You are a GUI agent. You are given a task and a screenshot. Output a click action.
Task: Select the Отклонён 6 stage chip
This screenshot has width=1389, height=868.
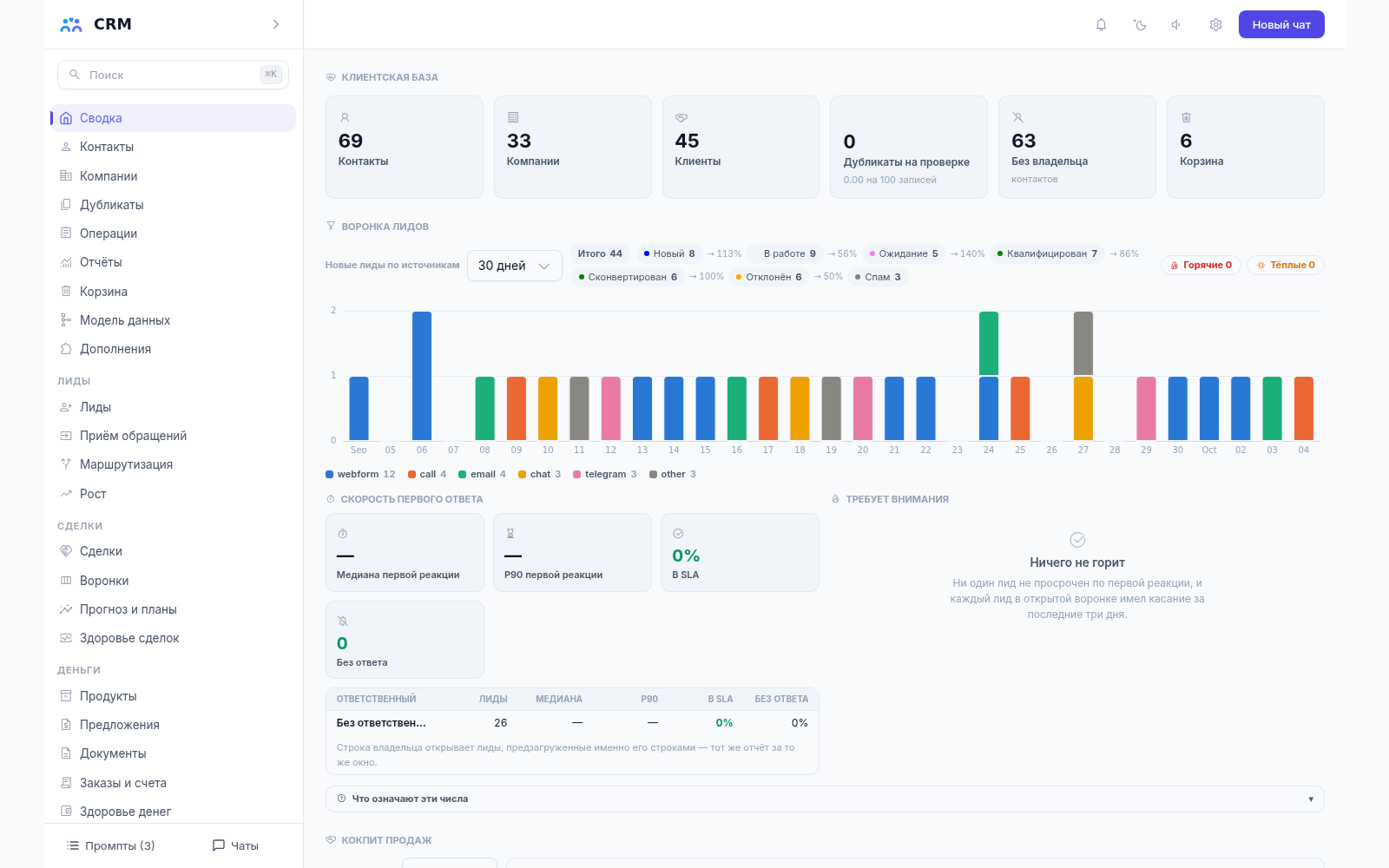point(769,277)
